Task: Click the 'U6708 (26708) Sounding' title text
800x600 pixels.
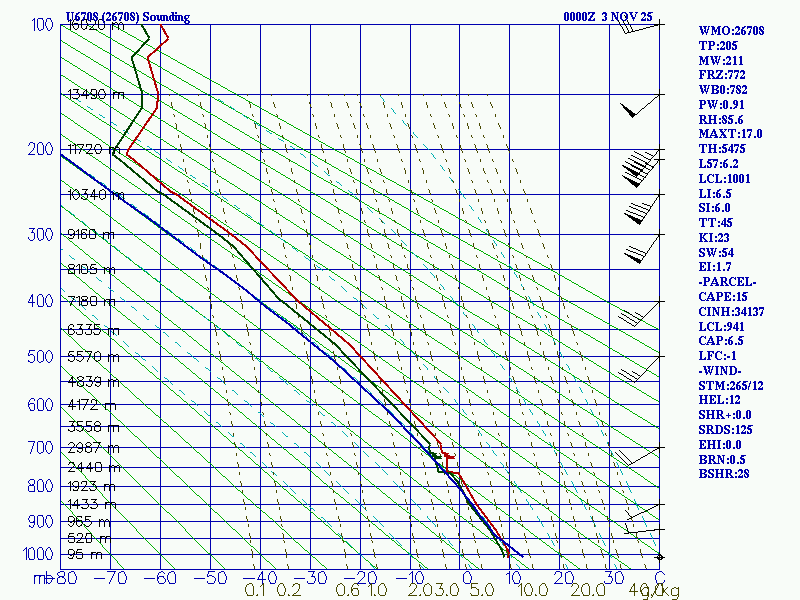Action: 128,17
